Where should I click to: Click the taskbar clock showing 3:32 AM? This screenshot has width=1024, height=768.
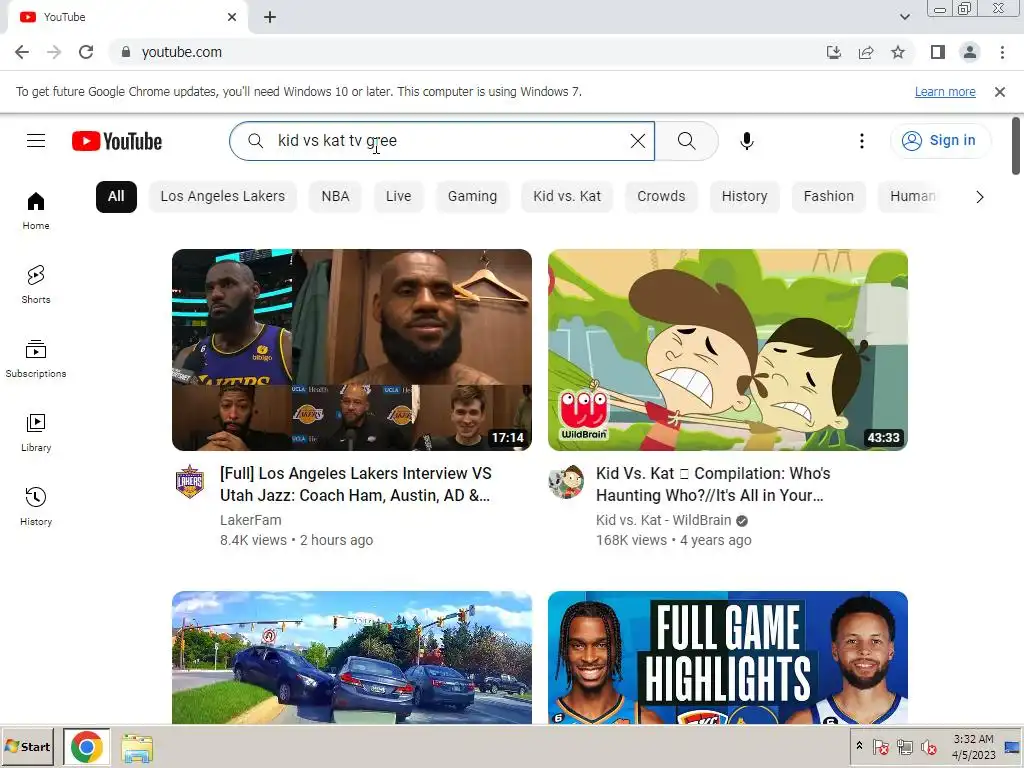point(973,747)
